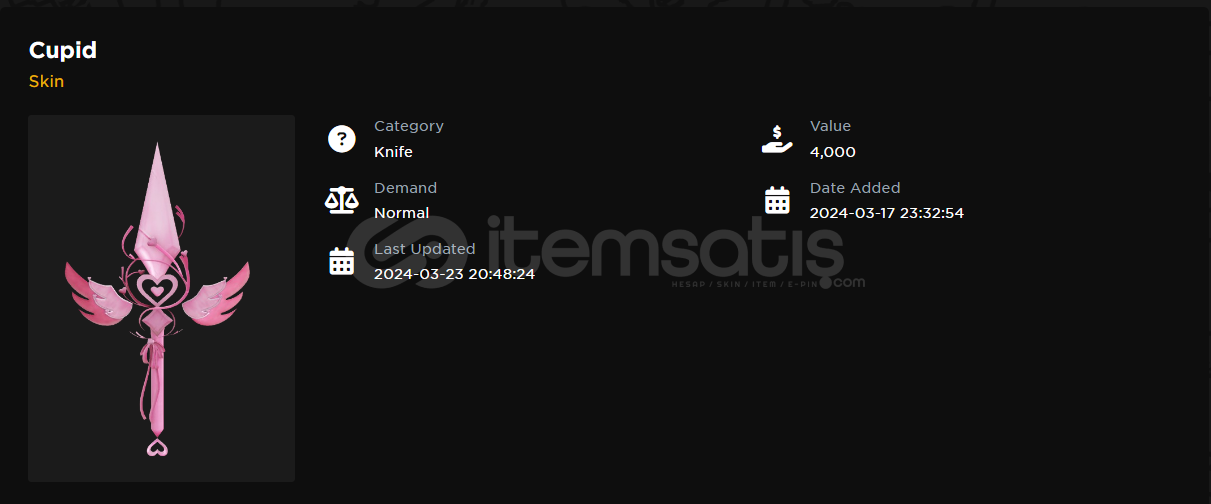Screen dimensions: 1211x504
Task: Click the Demand label text
Action: [405, 187]
